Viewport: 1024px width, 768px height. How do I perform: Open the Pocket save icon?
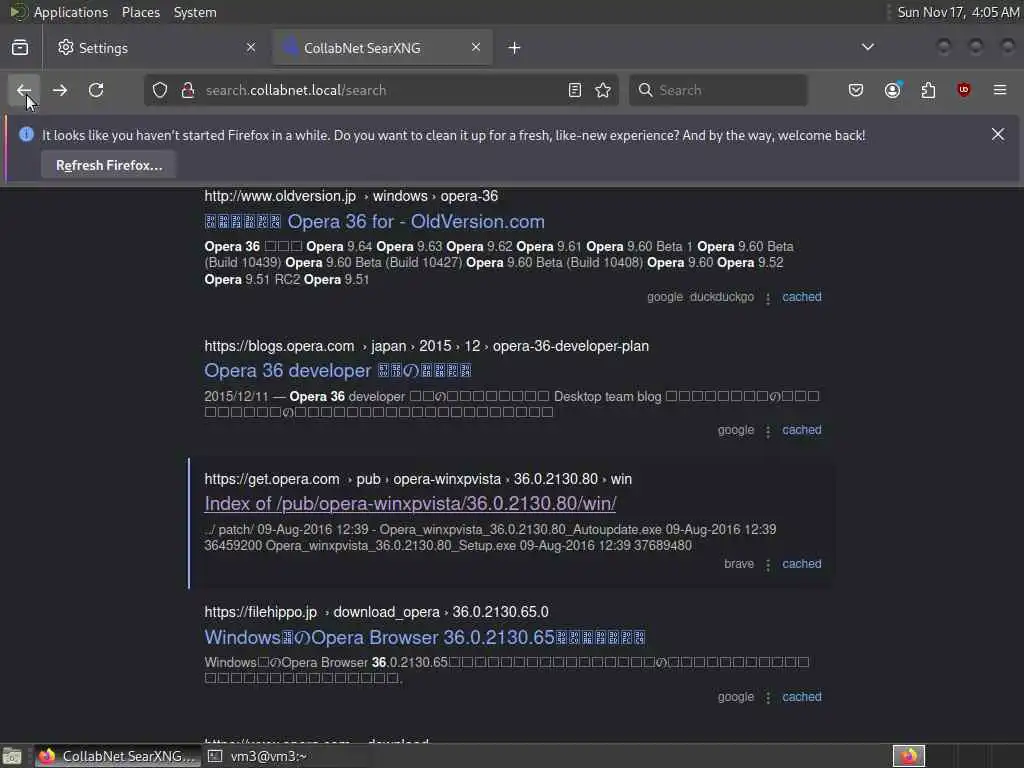[856, 90]
